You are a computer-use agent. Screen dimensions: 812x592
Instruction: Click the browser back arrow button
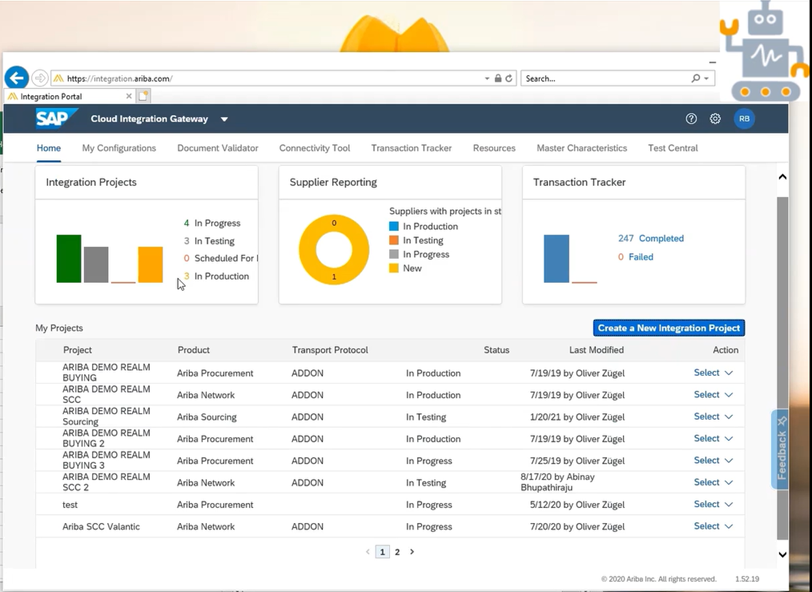pos(16,78)
